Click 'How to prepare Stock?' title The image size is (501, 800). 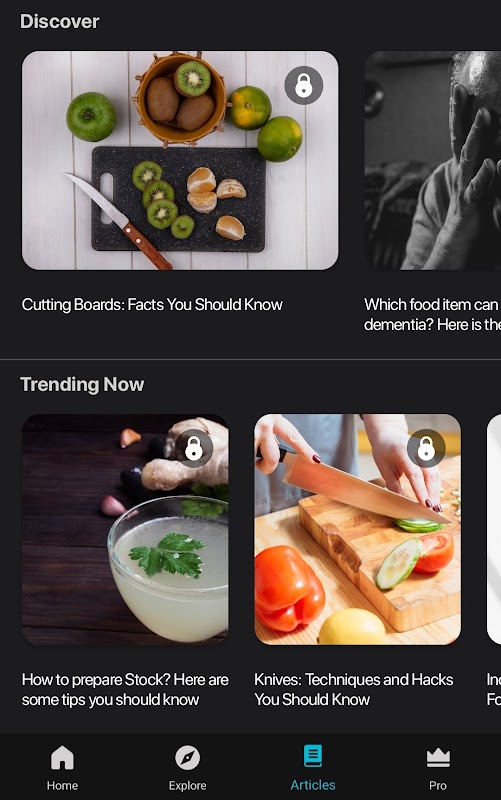point(125,689)
